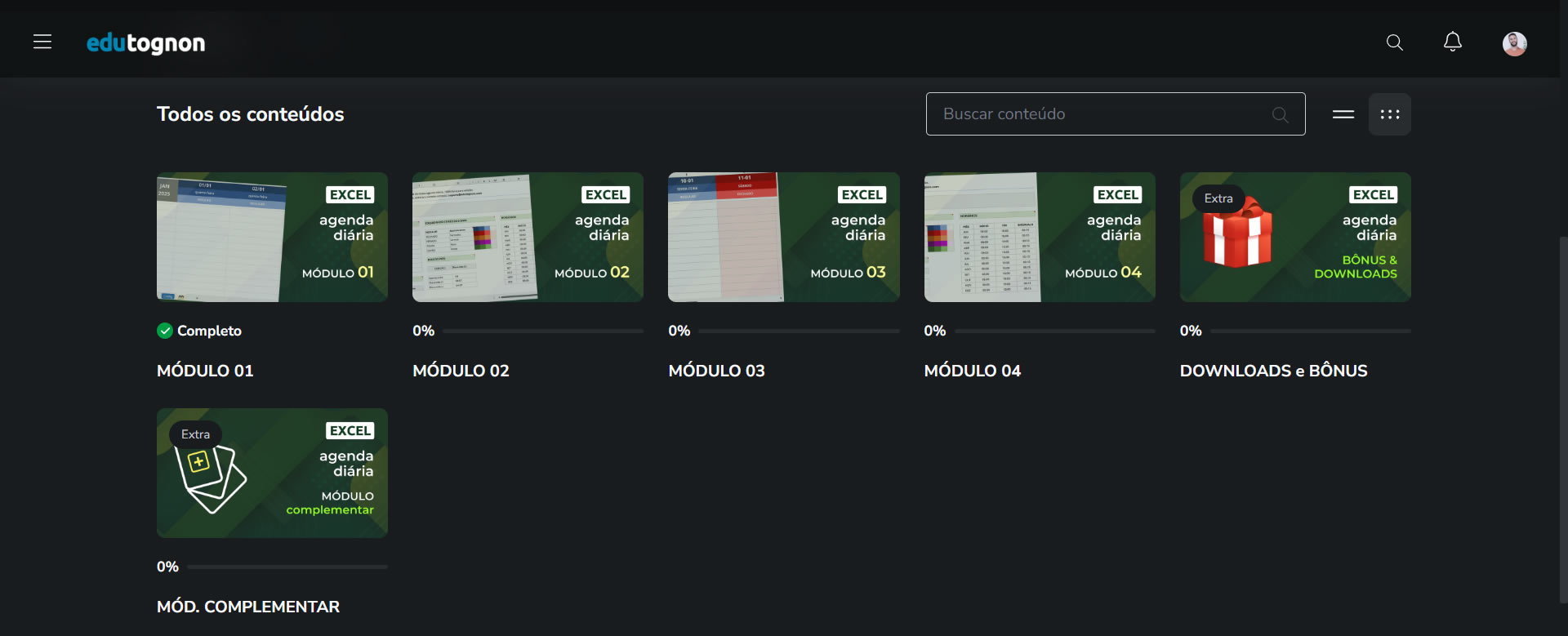
Task: Click the MÓDULO 04 title
Action: (x=973, y=371)
